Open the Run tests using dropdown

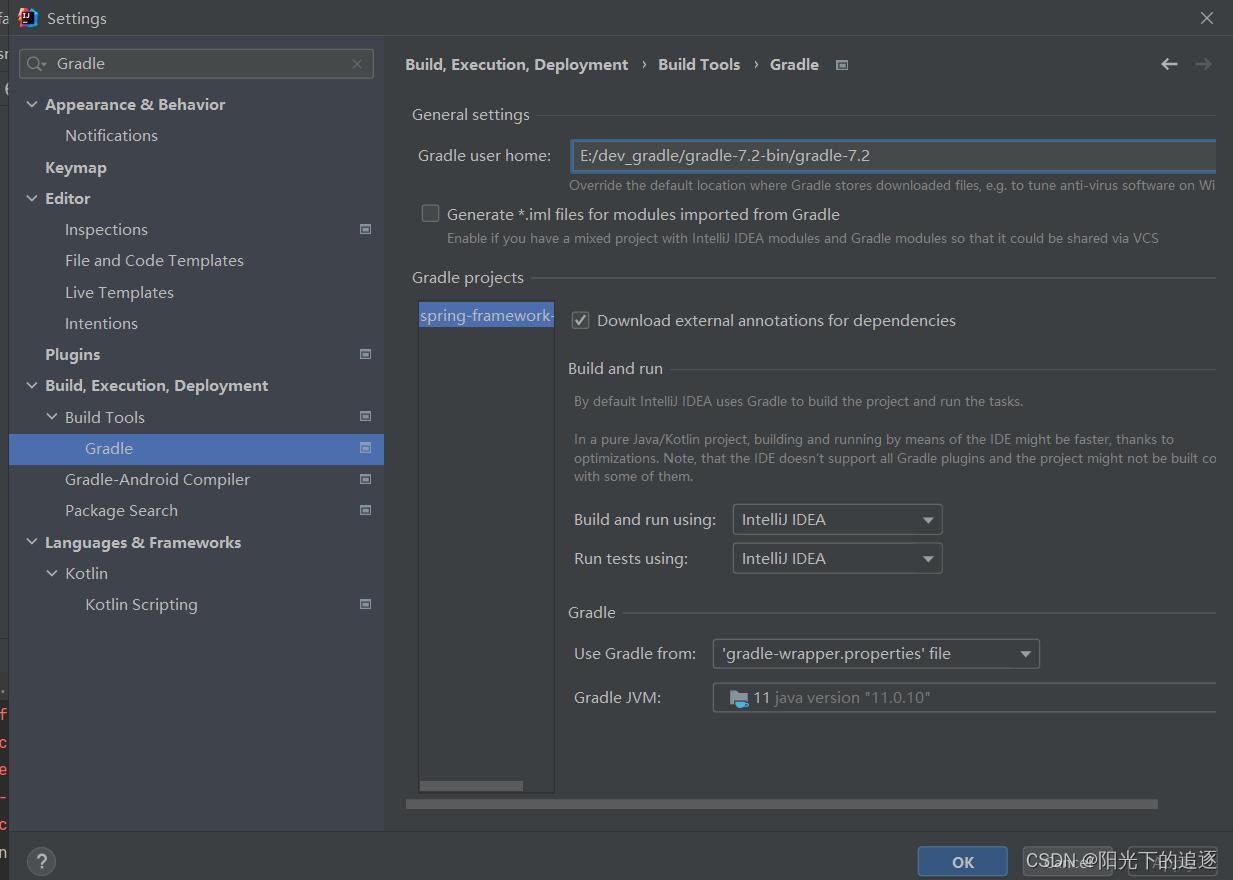[x=837, y=559]
